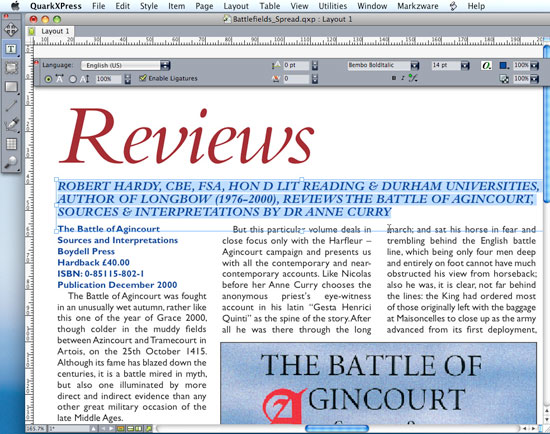Click the 'ISBN: 0-85115-802-1' line
This screenshot has width=550, height=434.
click(101, 274)
